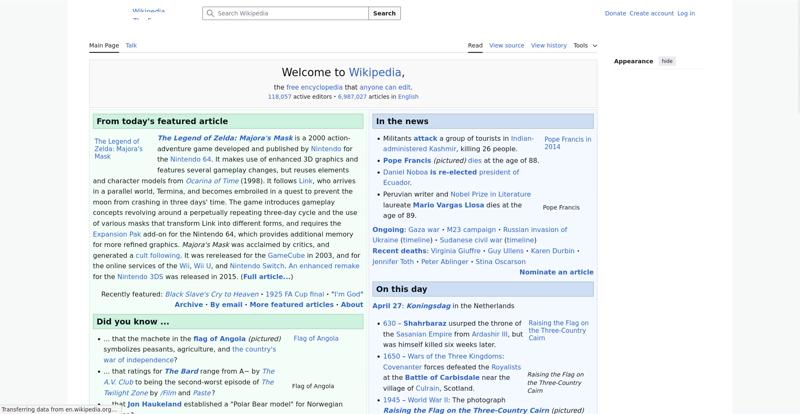
Task: Open Nominate an article link
Action: coord(556,272)
